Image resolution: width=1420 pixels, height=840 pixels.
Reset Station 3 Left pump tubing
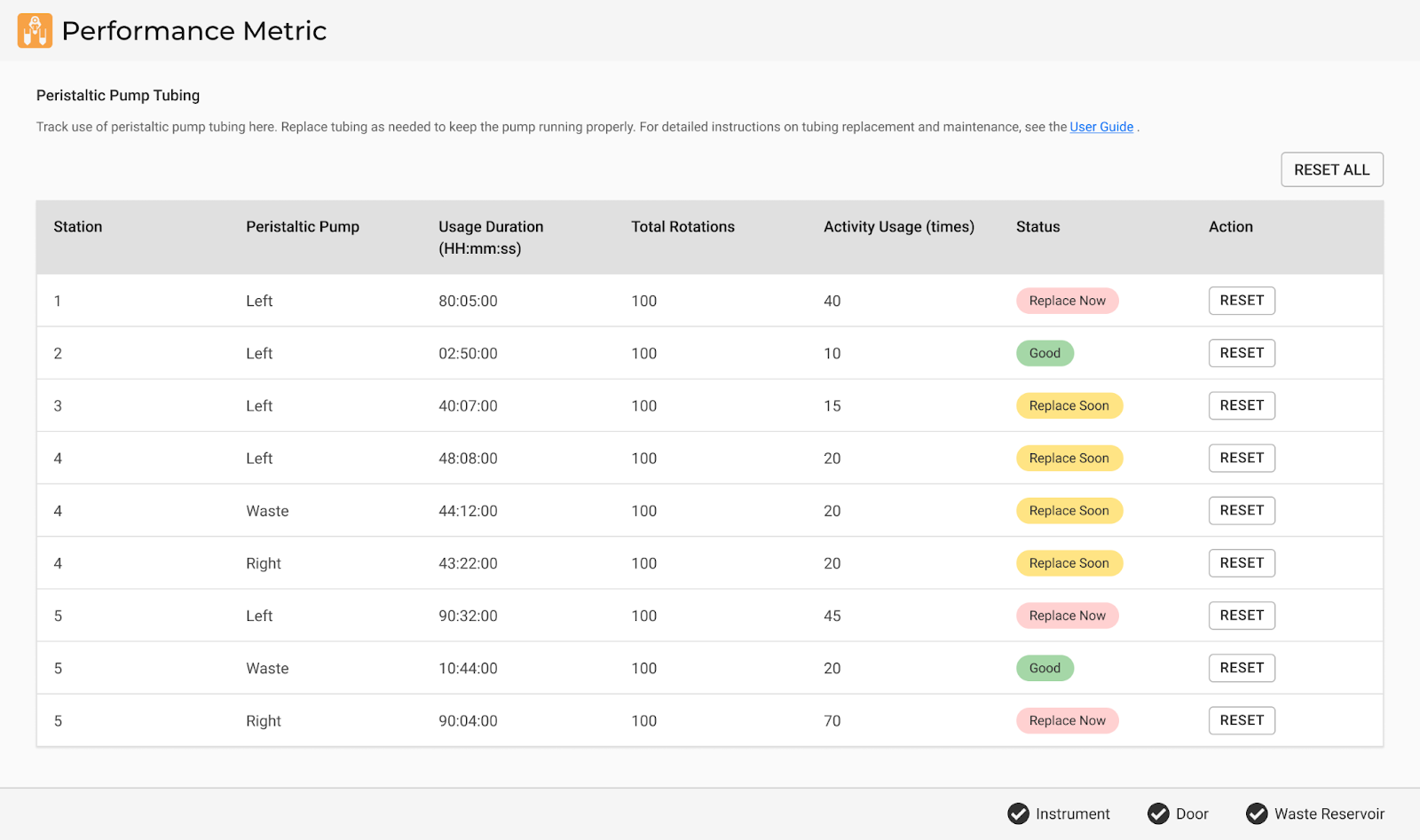pos(1242,405)
